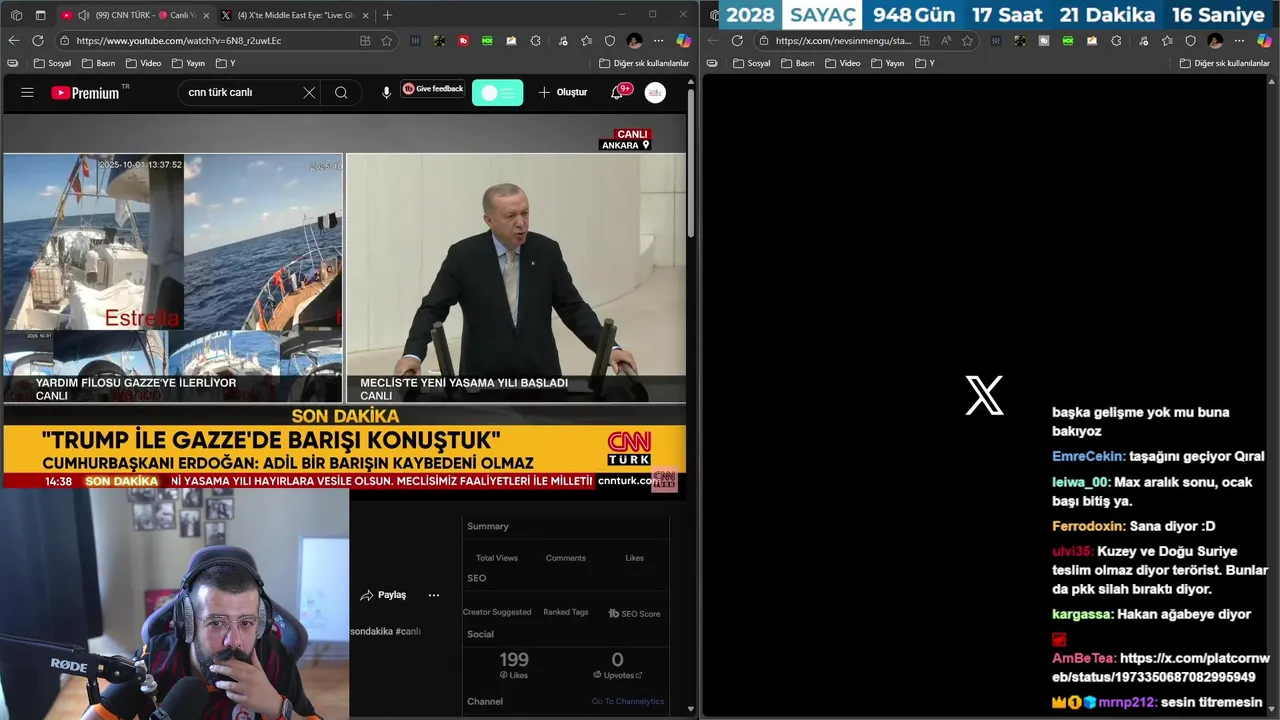Open the split screen icon in YouTube address bar
Screen dimensions: 1280x720
click(x=365, y=41)
